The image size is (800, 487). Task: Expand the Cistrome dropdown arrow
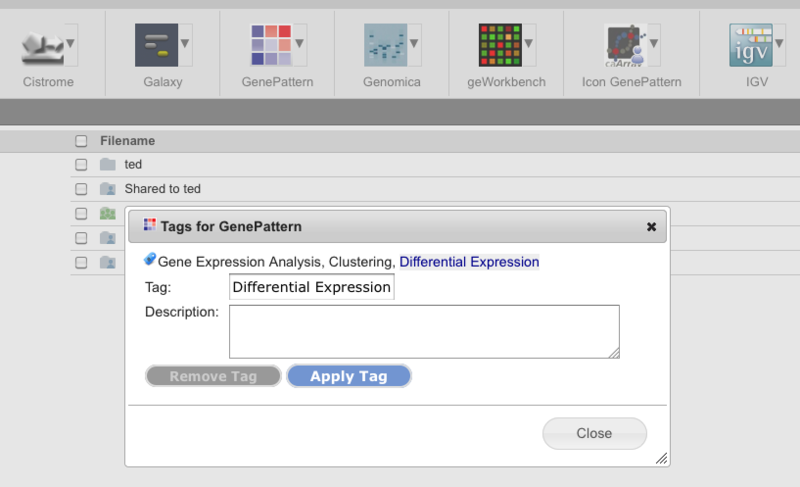coord(71,43)
